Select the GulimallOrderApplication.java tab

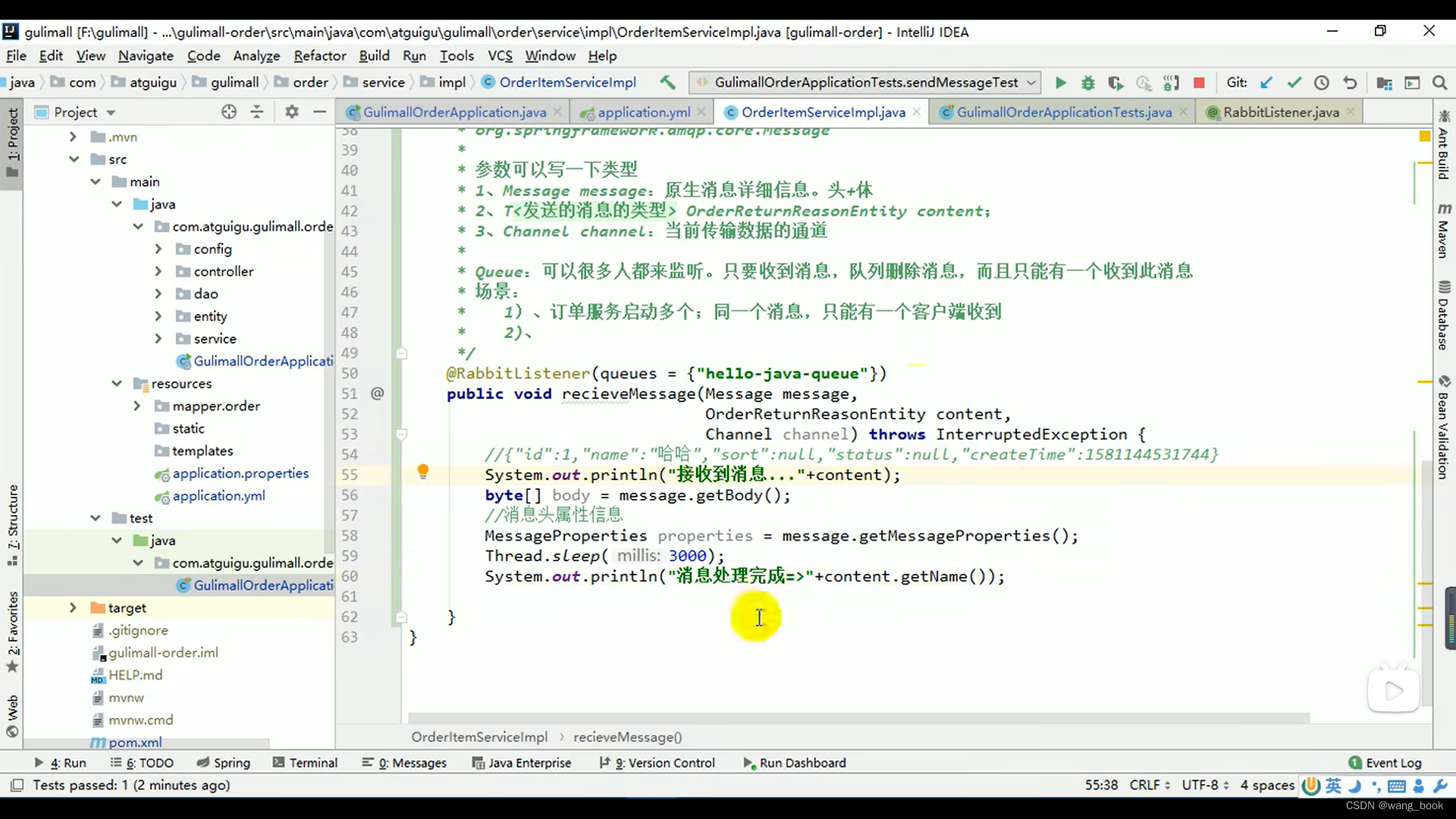(x=455, y=112)
